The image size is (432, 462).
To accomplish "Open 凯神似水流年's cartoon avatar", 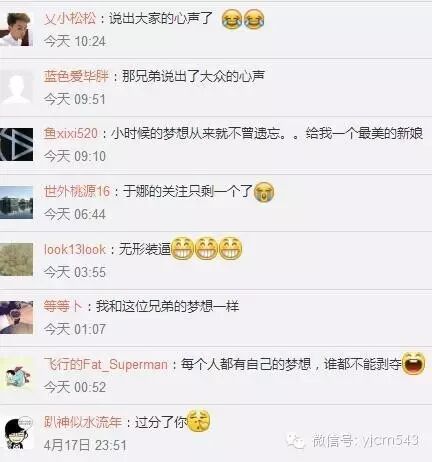I will (18, 433).
